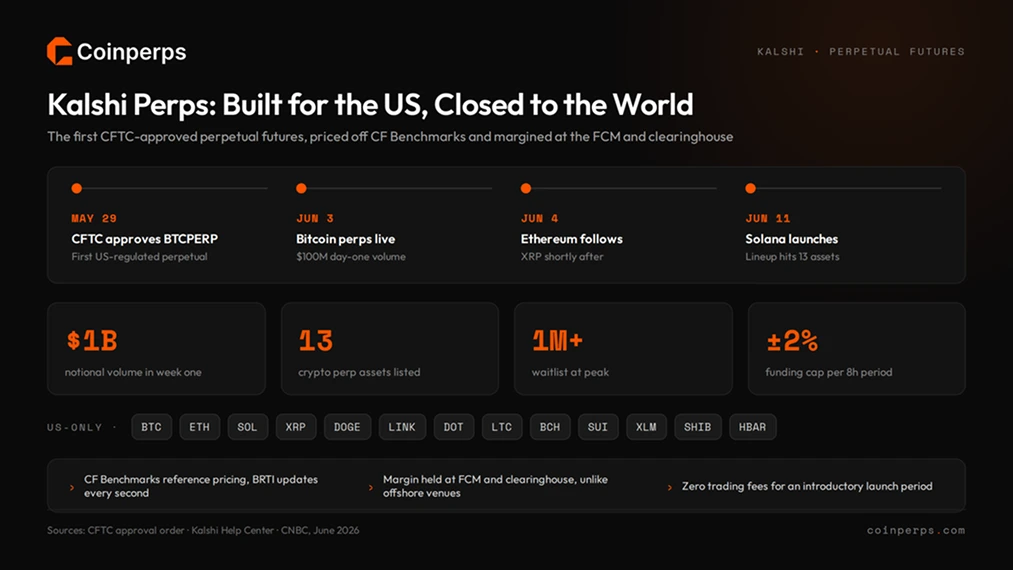Image resolution: width=1013 pixels, height=570 pixels.
Task: Select the BCH asset chip
Action: point(550,427)
